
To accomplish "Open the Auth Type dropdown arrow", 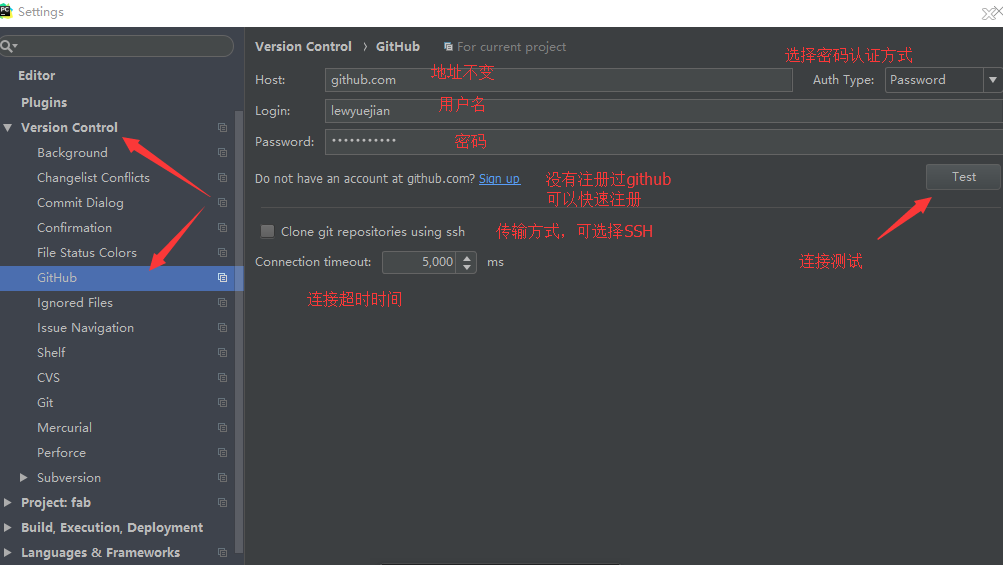I will click(992, 80).
